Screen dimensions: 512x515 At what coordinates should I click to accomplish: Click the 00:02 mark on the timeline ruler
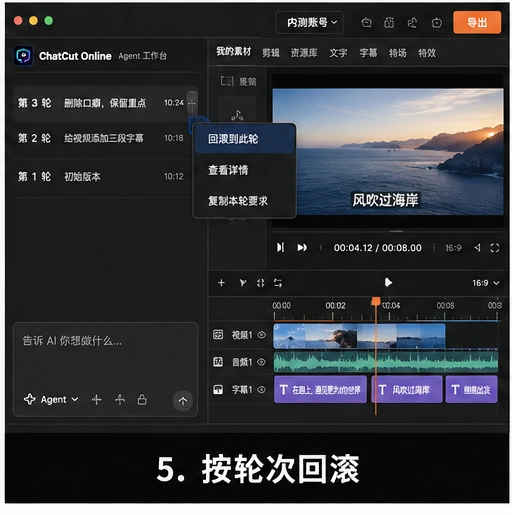pyautogui.click(x=335, y=305)
